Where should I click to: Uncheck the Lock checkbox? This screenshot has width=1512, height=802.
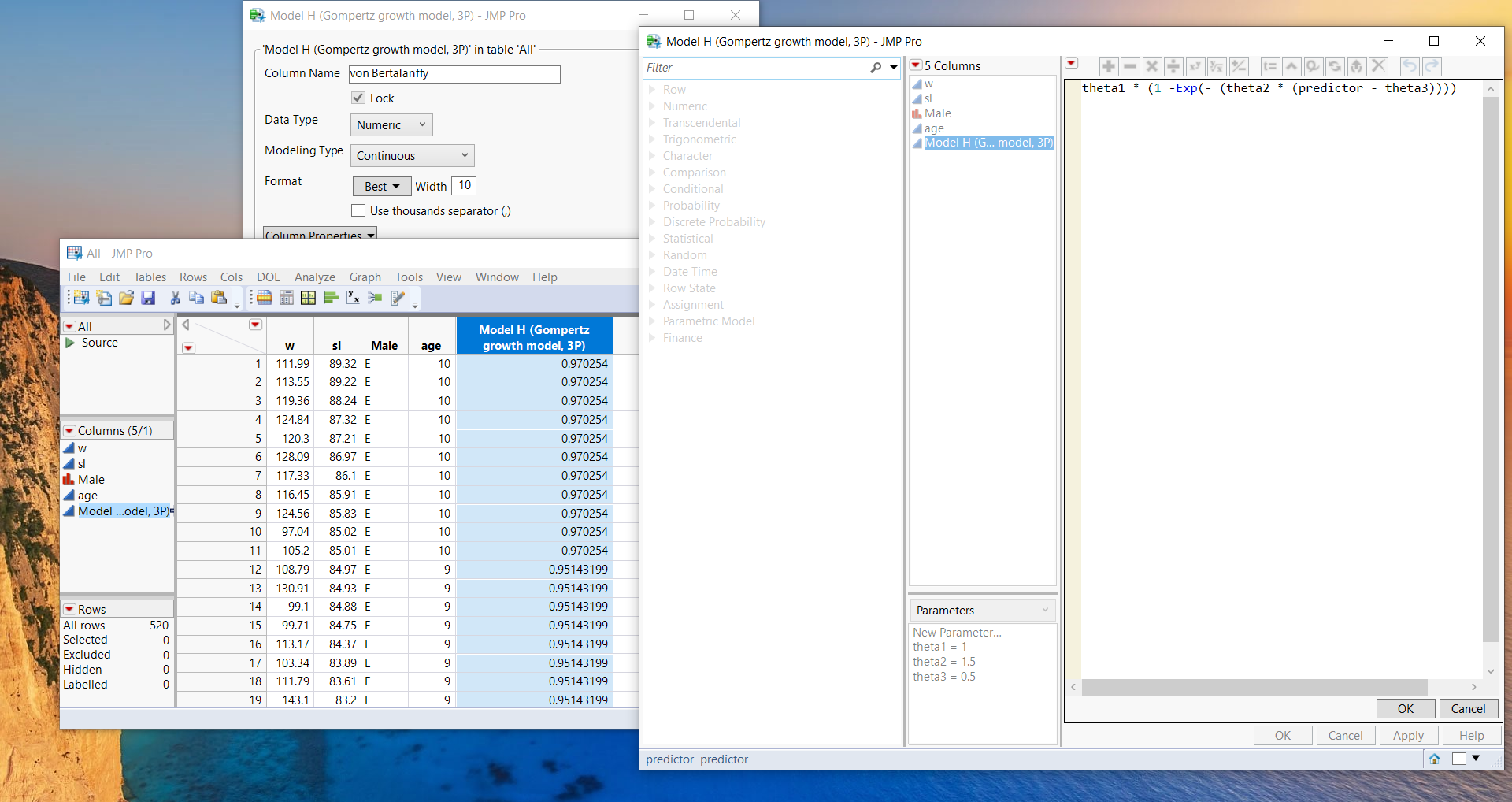[359, 98]
